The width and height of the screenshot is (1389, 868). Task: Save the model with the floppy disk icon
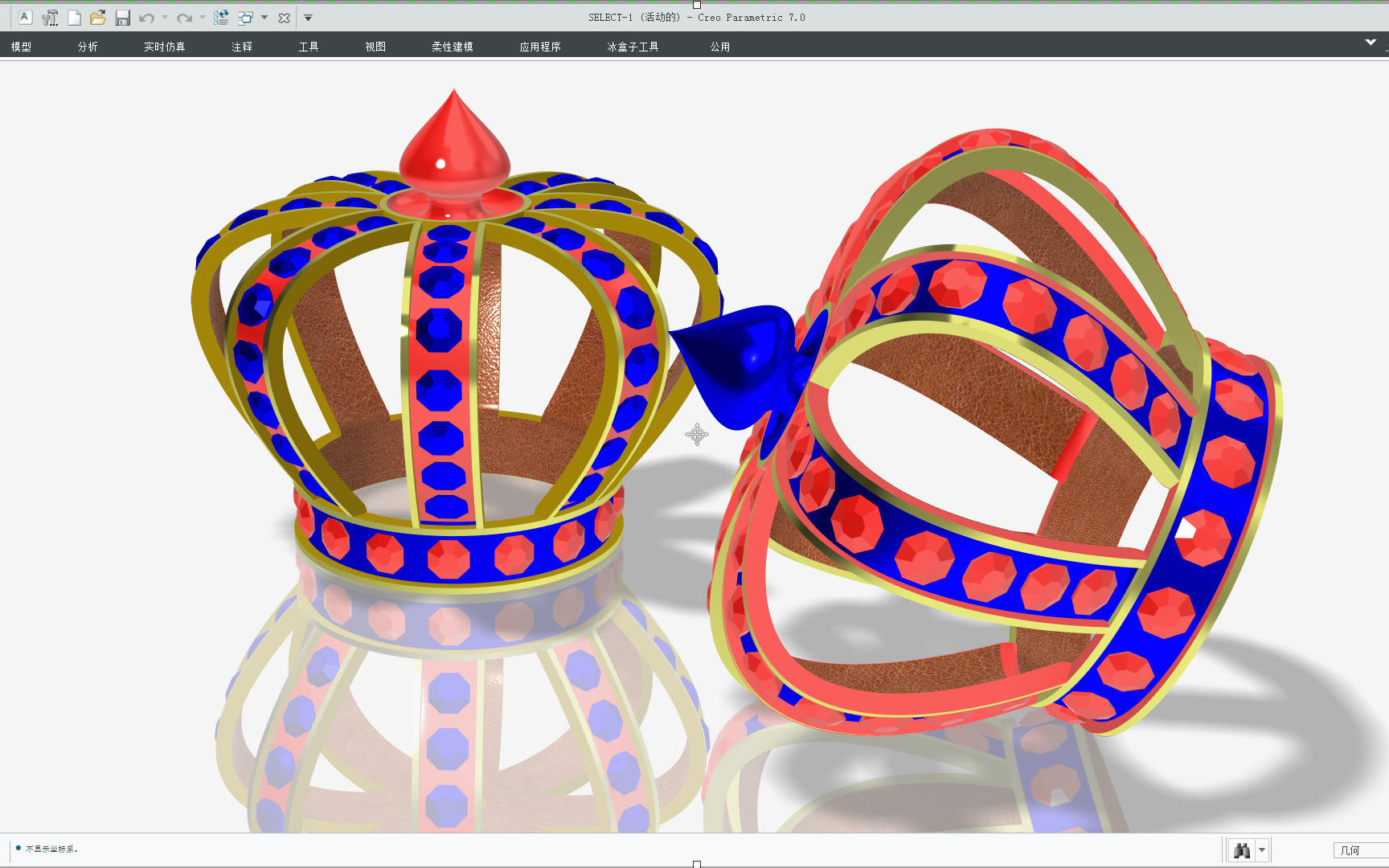122,18
